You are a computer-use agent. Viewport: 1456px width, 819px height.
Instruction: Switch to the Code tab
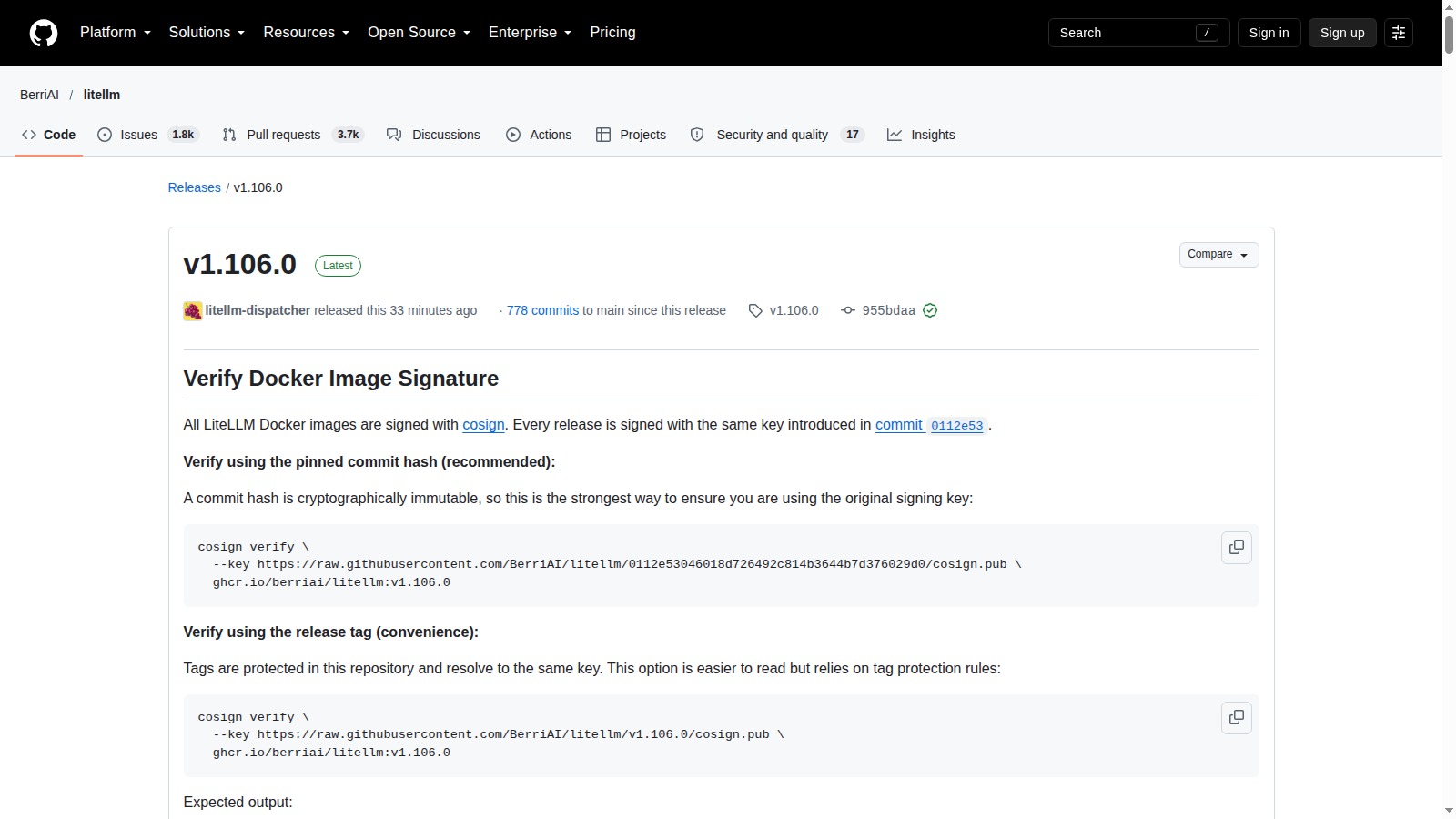[x=49, y=135]
